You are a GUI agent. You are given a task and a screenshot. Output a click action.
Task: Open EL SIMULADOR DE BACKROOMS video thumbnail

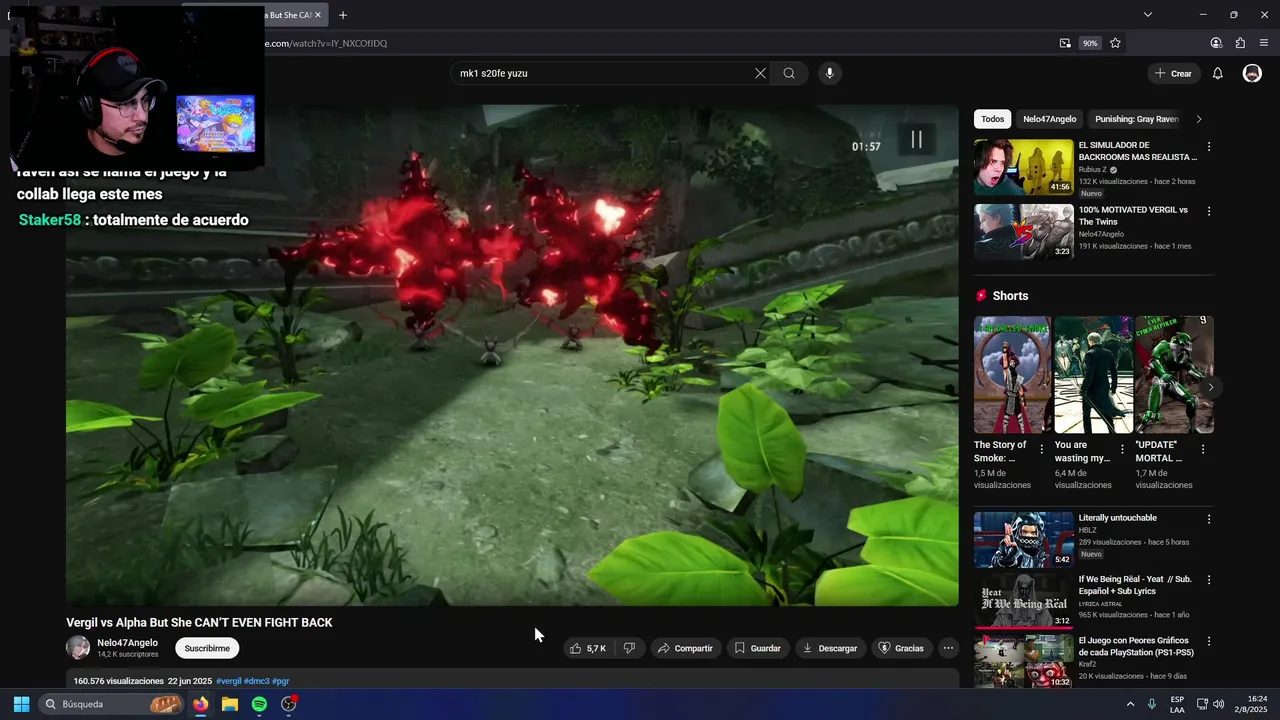(x=1023, y=167)
